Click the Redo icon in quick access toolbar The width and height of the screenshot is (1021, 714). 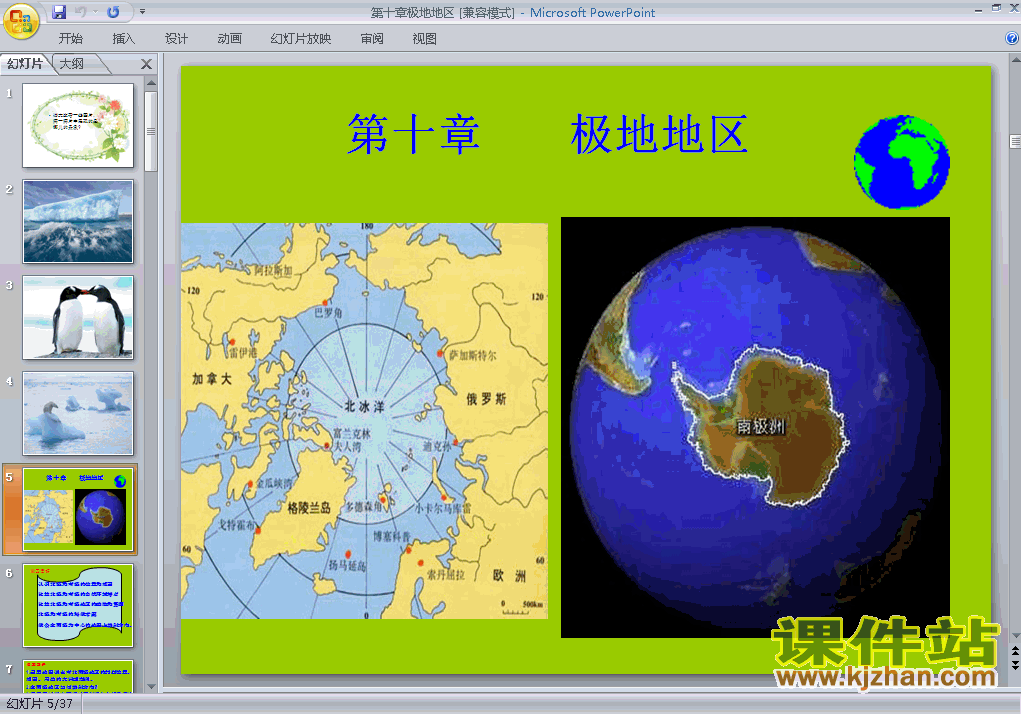(113, 12)
